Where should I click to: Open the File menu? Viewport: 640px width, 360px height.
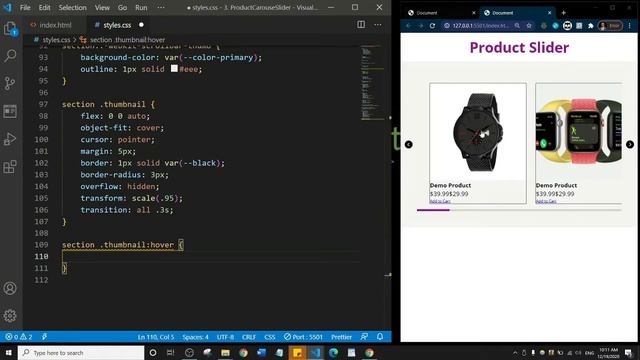(25, 7)
